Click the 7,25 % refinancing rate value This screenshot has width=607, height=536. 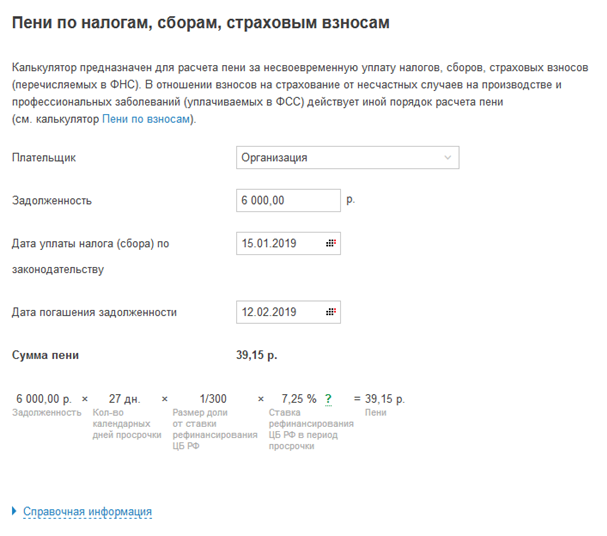click(x=299, y=399)
